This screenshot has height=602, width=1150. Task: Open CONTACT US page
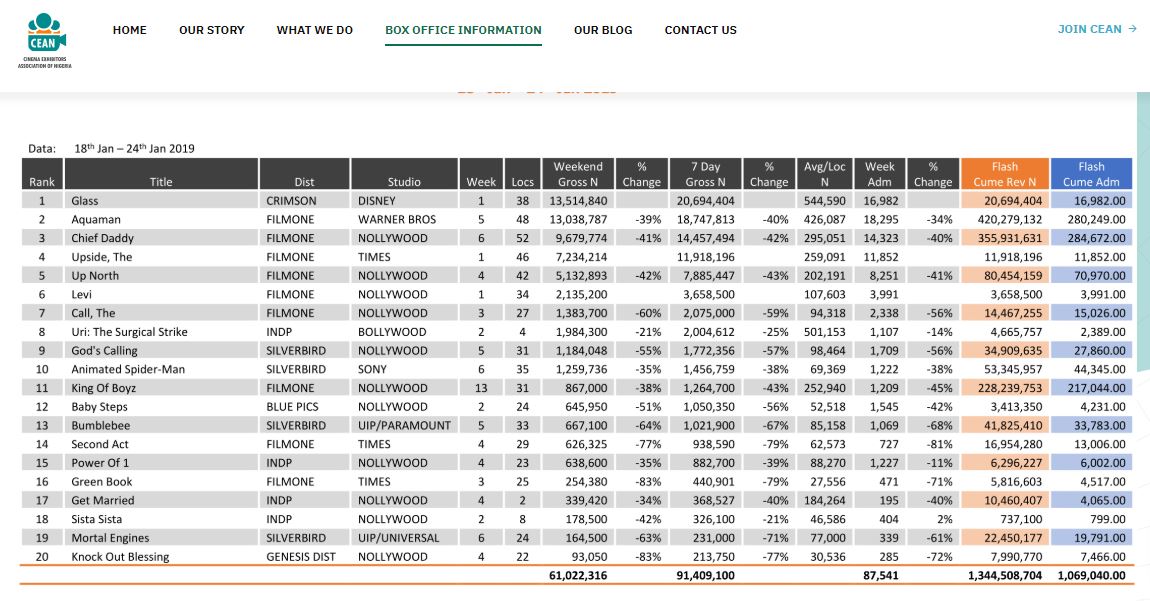(x=700, y=30)
